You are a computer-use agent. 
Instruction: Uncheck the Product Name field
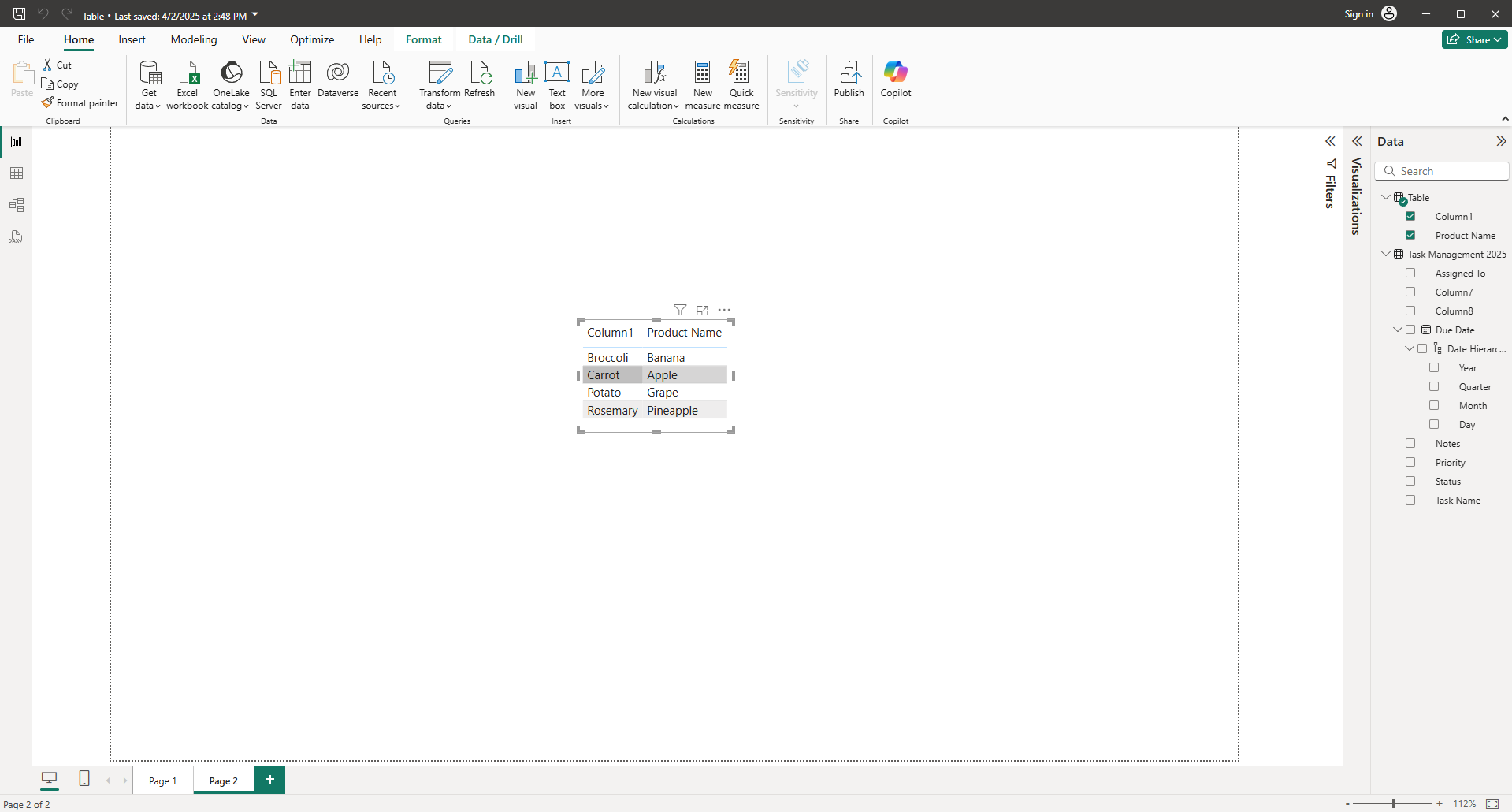point(1410,235)
